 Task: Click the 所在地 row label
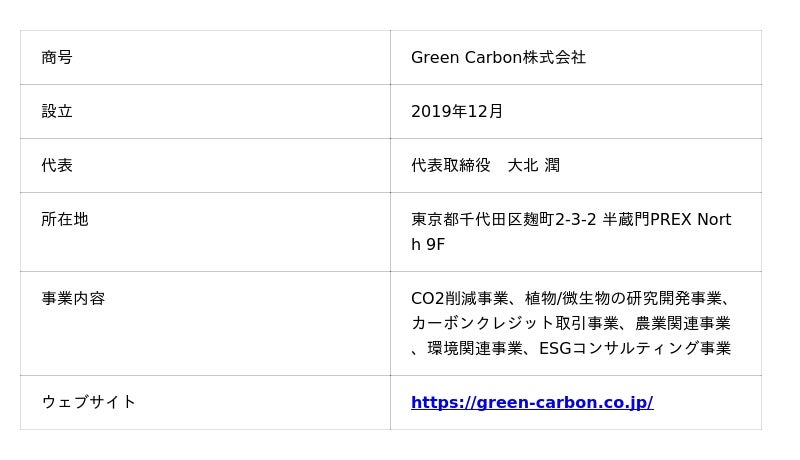(x=65, y=219)
